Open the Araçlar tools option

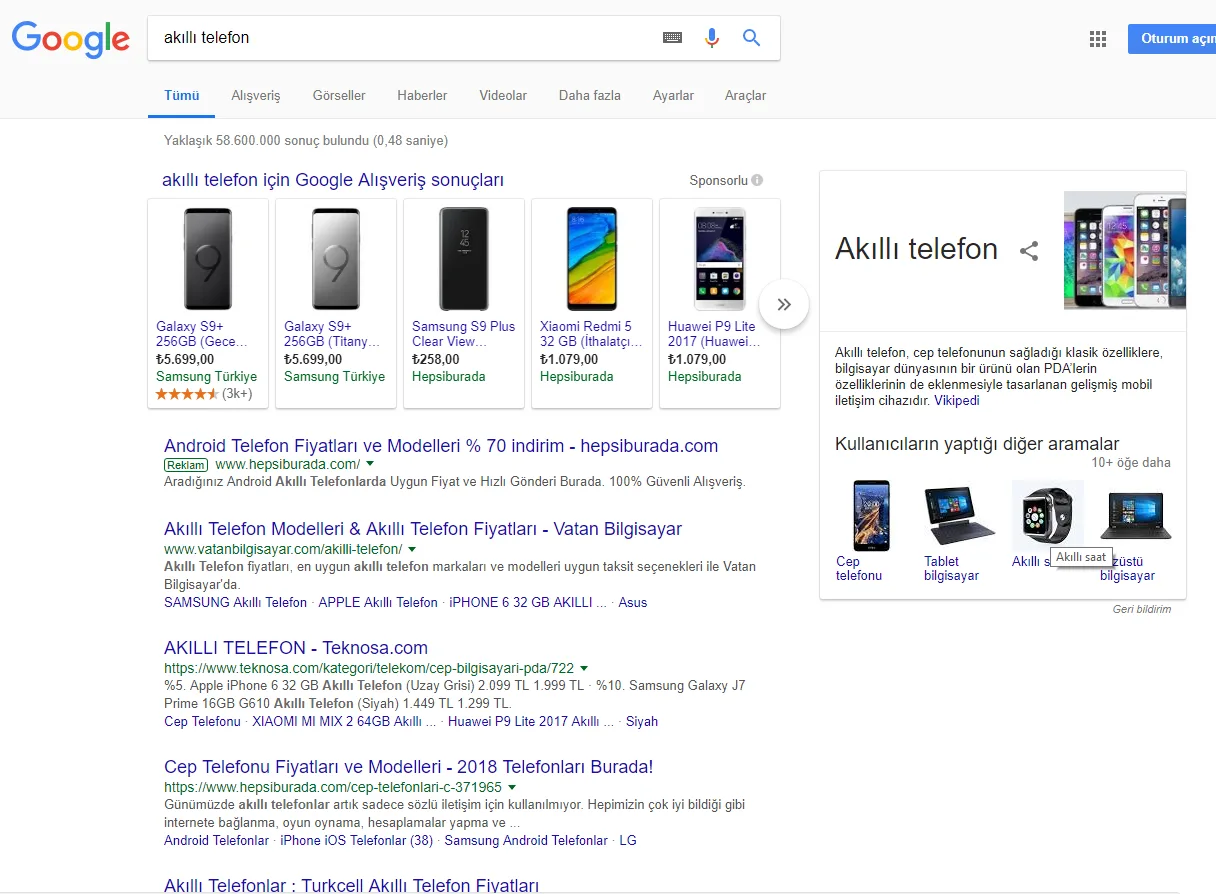(x=745, y=96)
